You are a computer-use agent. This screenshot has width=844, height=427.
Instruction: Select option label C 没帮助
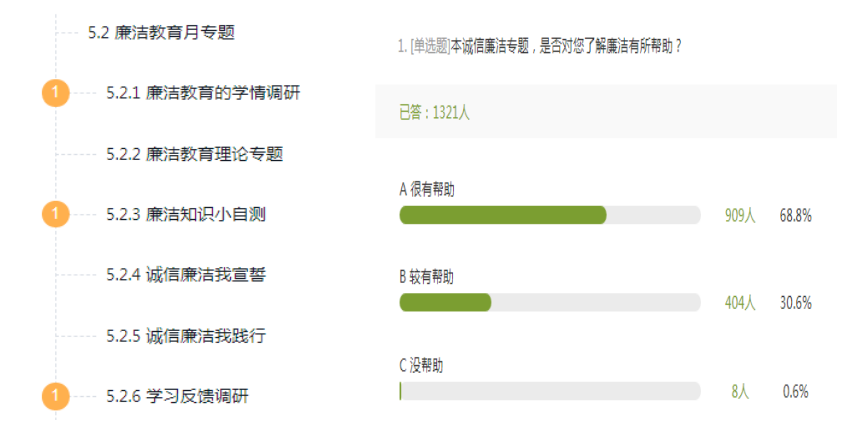(x=421, y=366)
